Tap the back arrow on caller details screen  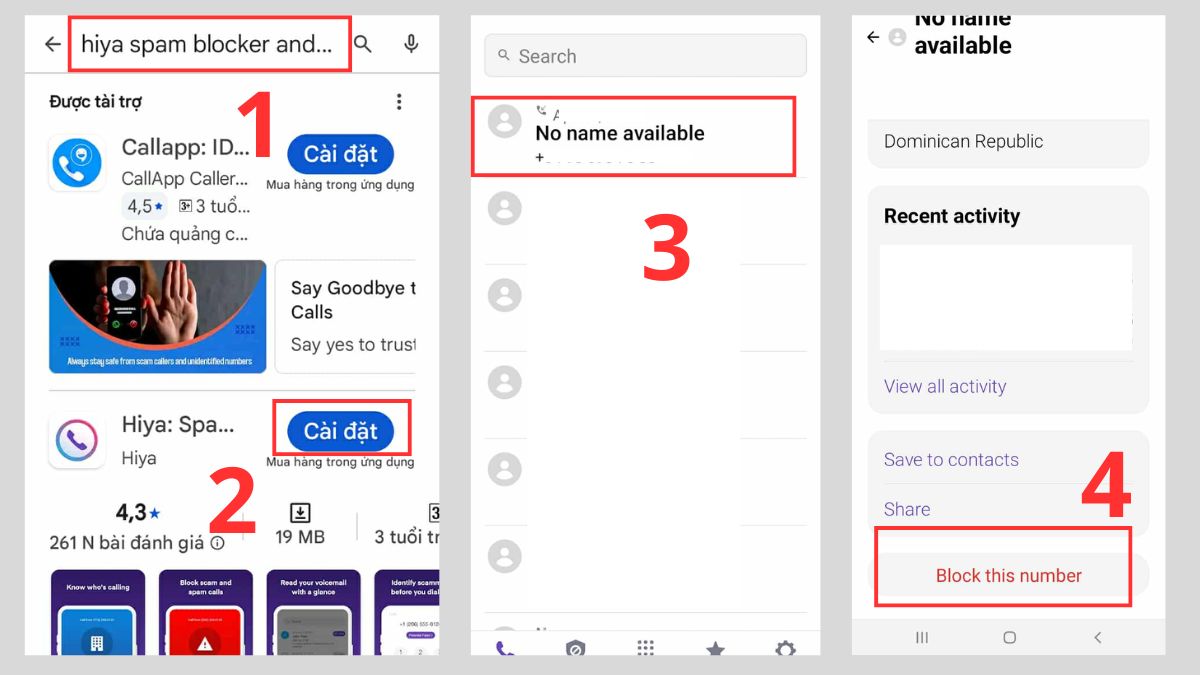pyautogui.click(x=873, y=37)
